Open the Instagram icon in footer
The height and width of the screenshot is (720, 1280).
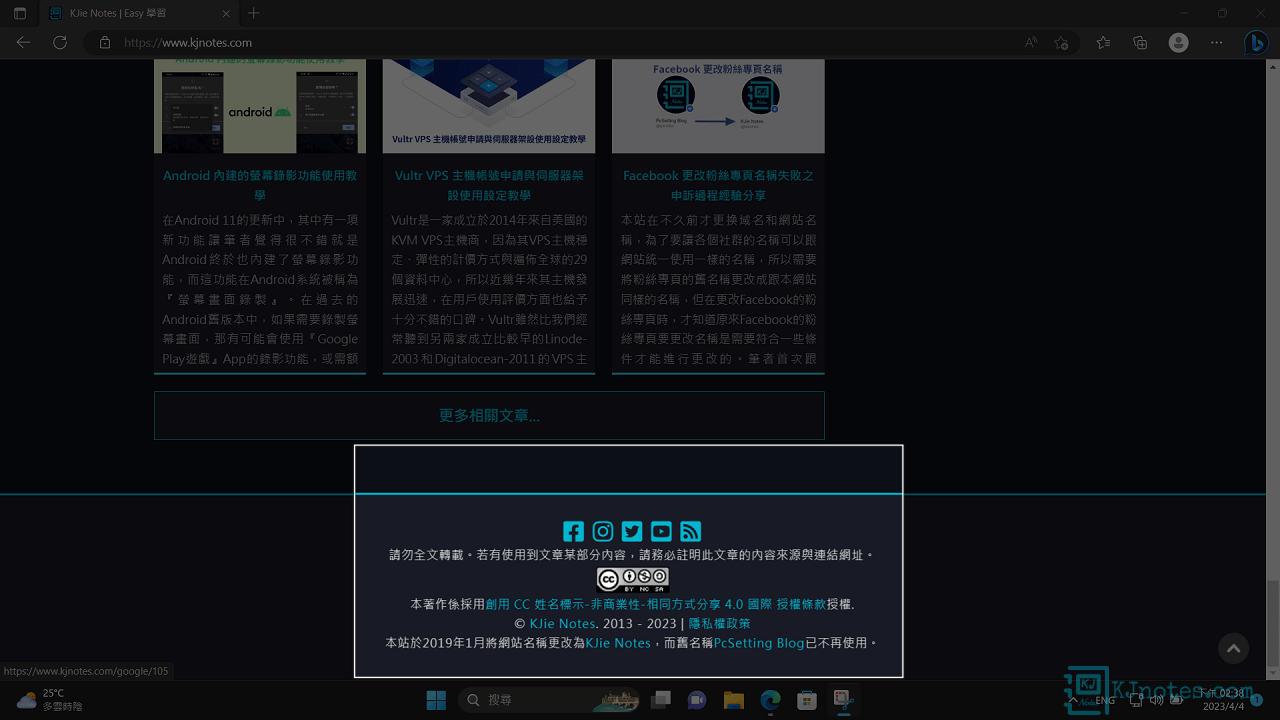click(602, 531)
